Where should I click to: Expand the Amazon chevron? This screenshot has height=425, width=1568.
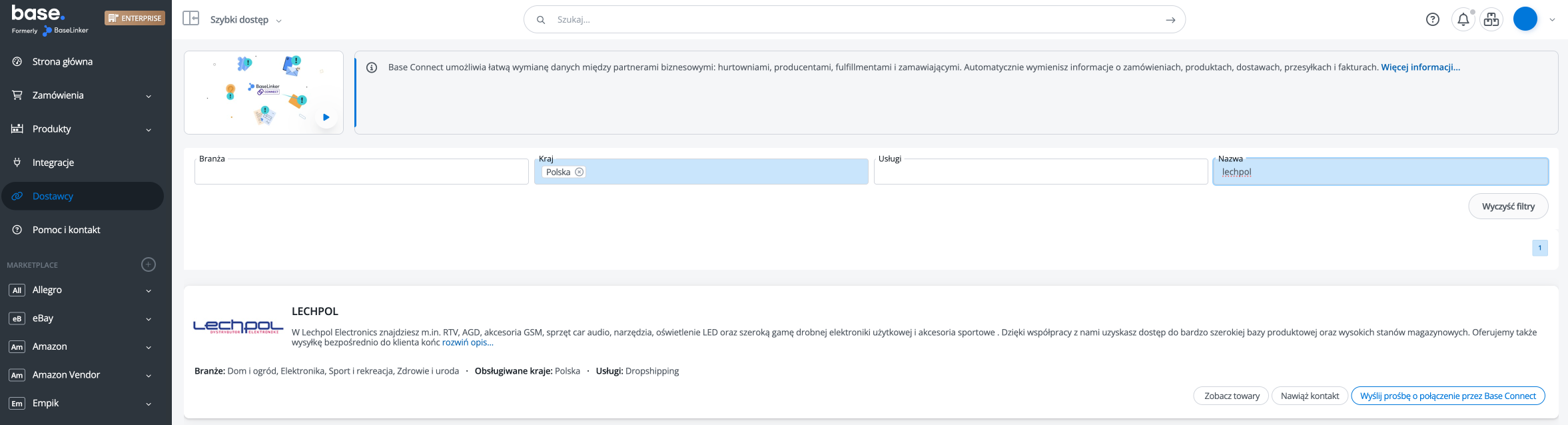[149, 348]
